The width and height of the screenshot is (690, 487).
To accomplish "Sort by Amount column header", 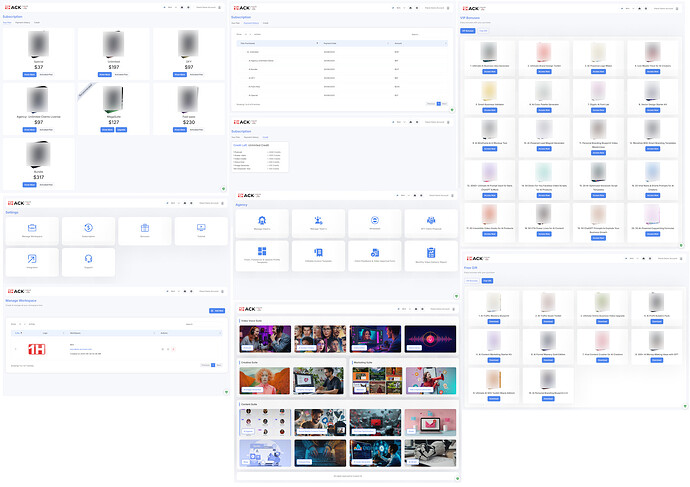I will (x=419, y=43).
